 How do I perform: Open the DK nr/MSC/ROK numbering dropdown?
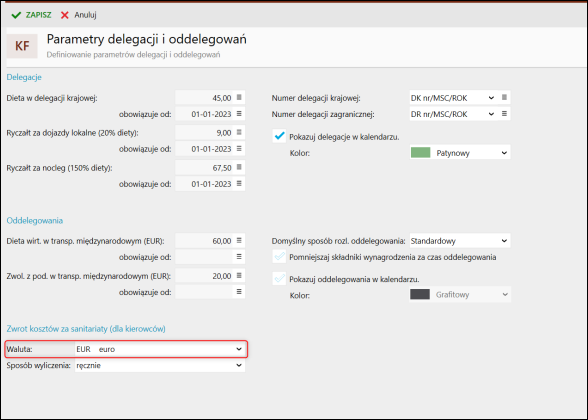(x=453, y=98)
